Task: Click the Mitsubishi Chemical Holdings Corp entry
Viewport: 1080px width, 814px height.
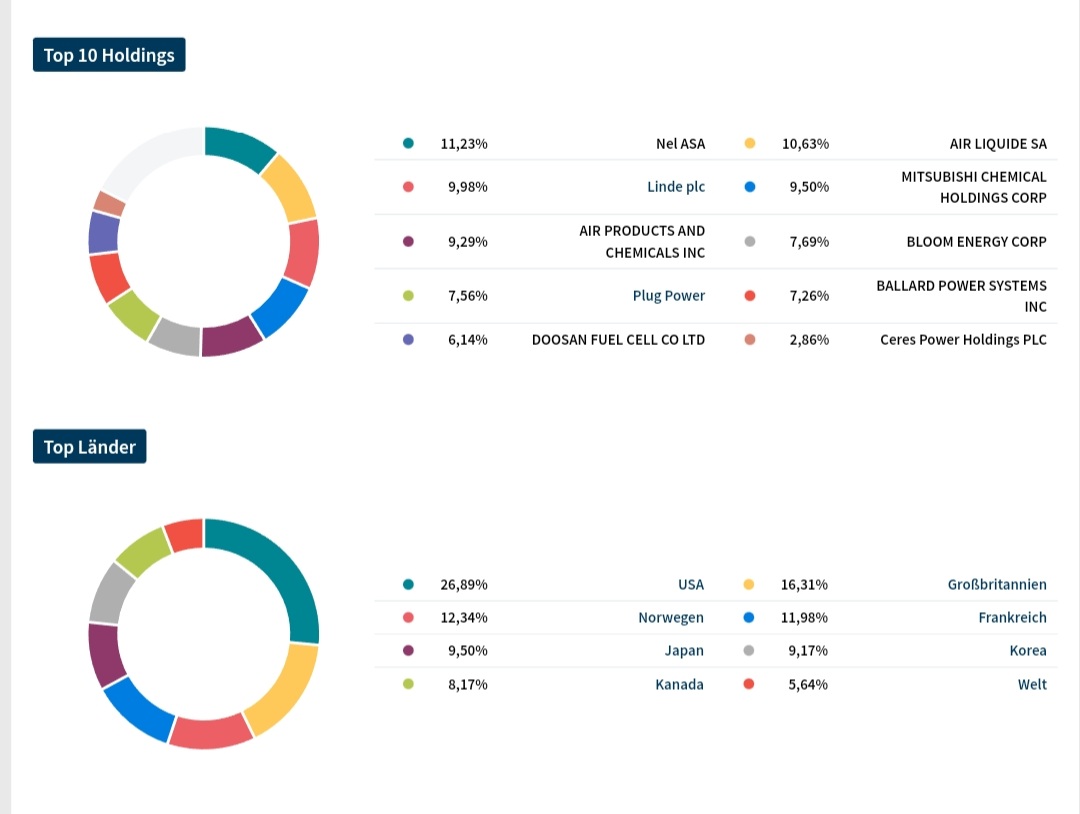Action: (973, 187)
